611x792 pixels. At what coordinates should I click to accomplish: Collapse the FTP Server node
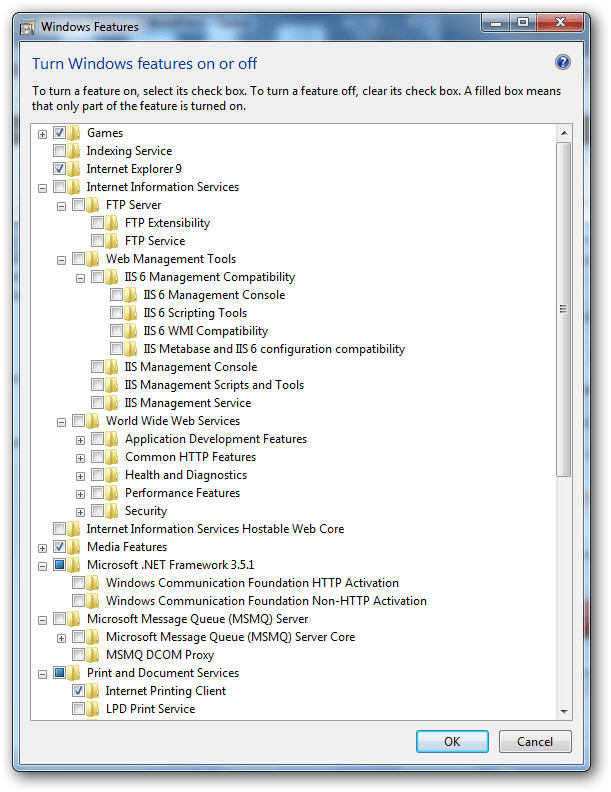62,206
